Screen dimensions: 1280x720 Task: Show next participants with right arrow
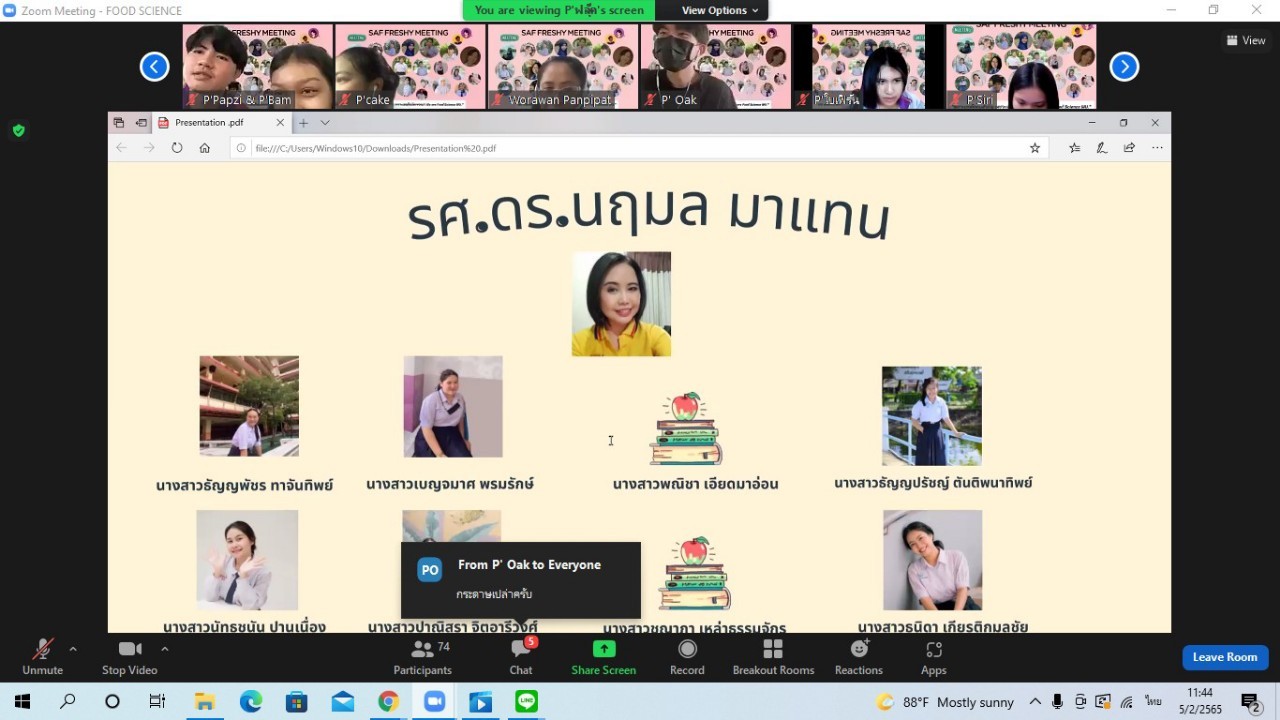(x=1124, y=67)
